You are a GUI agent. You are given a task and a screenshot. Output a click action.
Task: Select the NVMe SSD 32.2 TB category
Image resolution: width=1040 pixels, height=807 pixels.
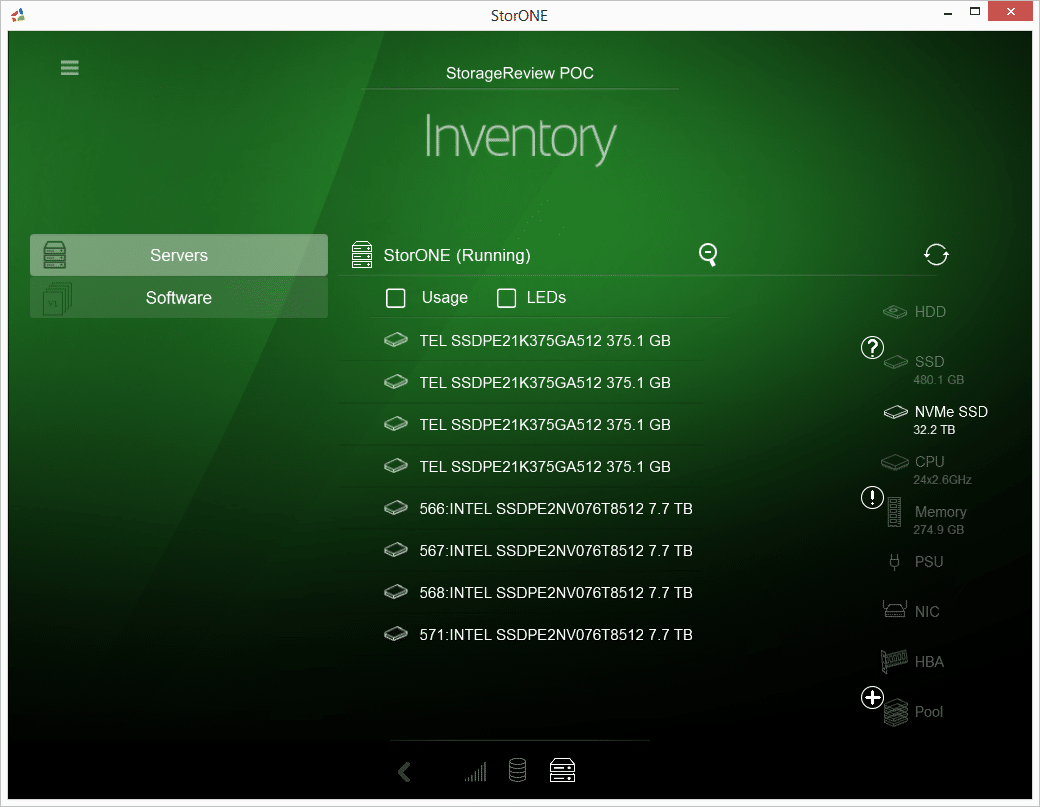935,420
